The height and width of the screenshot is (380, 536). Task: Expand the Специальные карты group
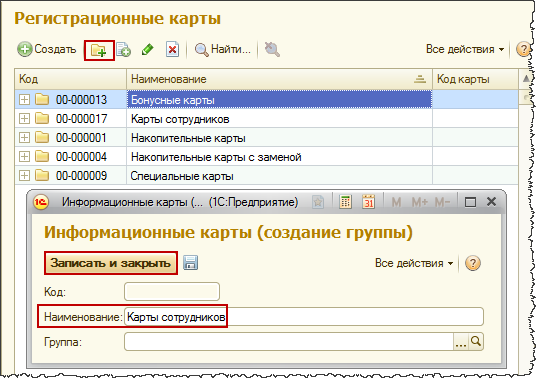coord(24,176)
